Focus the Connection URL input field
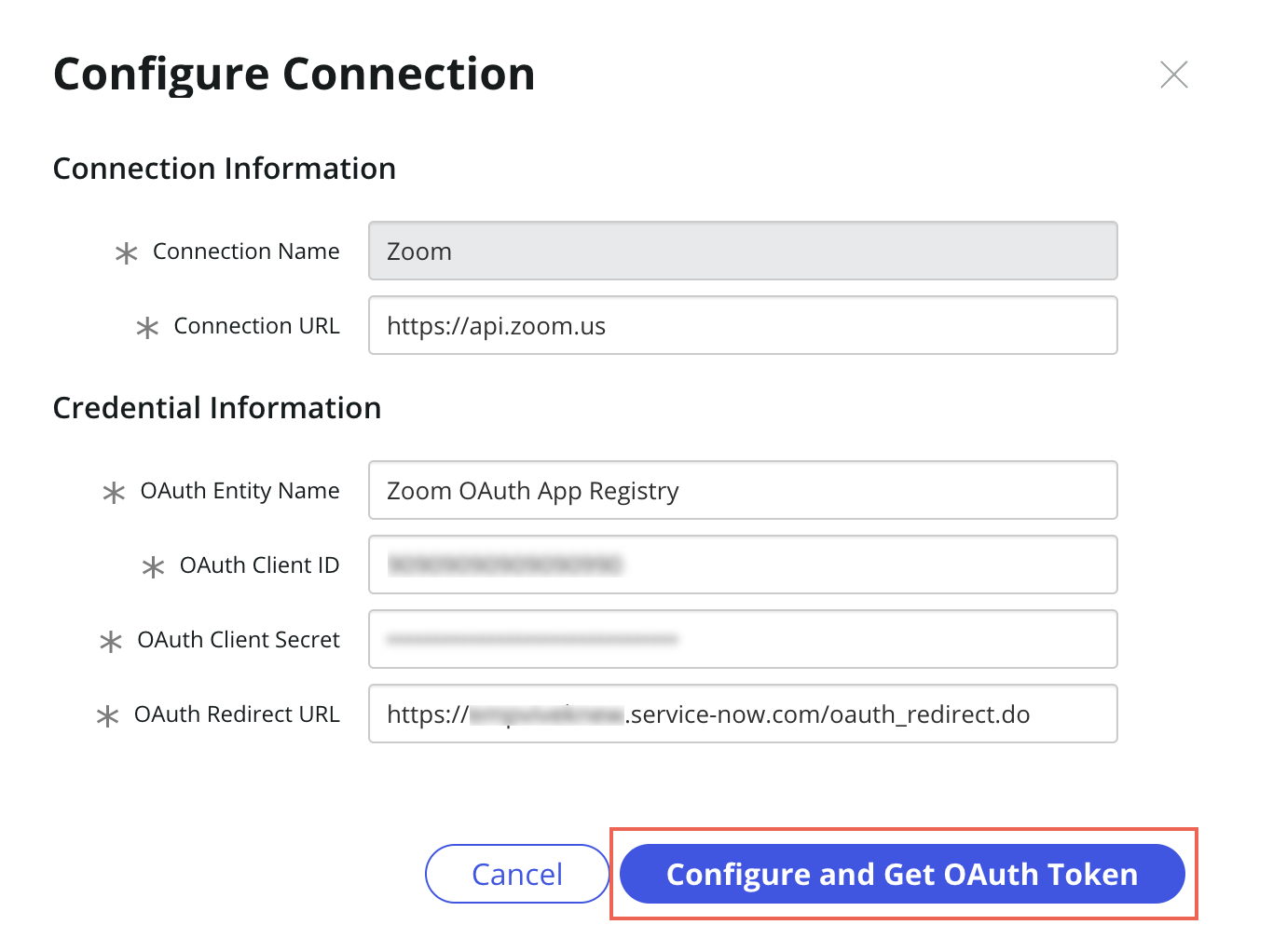Viewport: 1273px width, 952px height. point(743,325)
